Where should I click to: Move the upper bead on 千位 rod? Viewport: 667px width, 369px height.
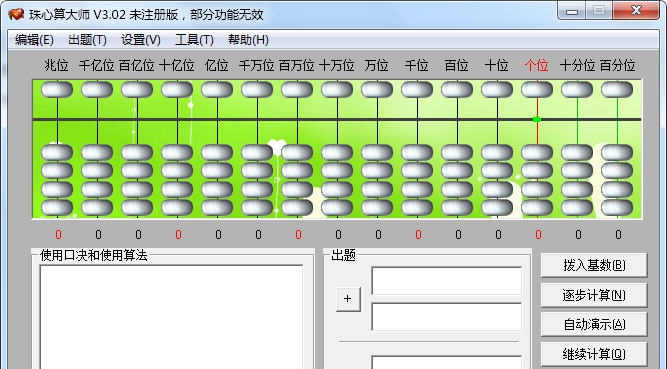[x=417, y=90]
